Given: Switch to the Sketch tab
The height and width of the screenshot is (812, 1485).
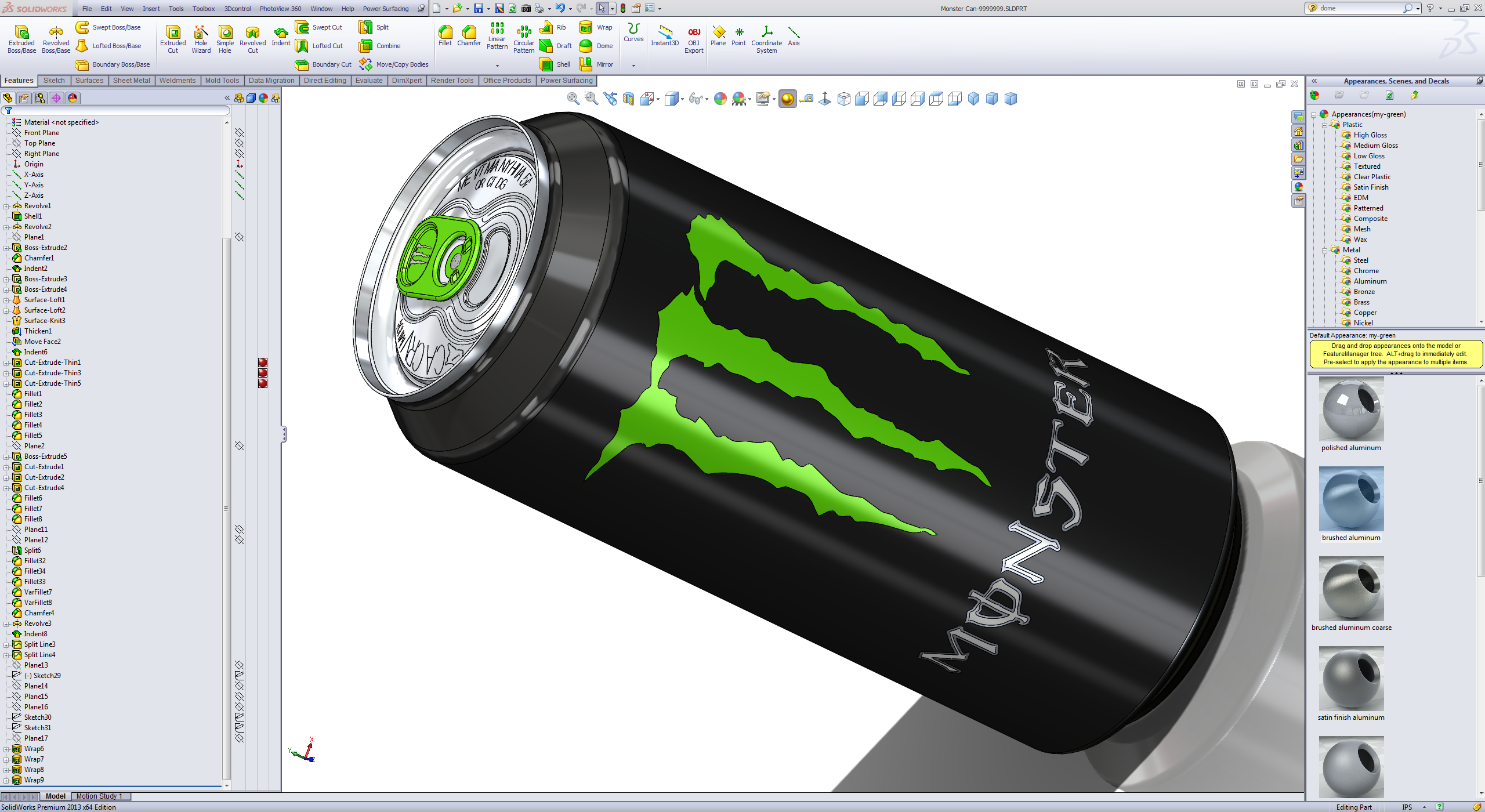Looking at the screenshot, I should pyautogui.click(x=54, y=81).
